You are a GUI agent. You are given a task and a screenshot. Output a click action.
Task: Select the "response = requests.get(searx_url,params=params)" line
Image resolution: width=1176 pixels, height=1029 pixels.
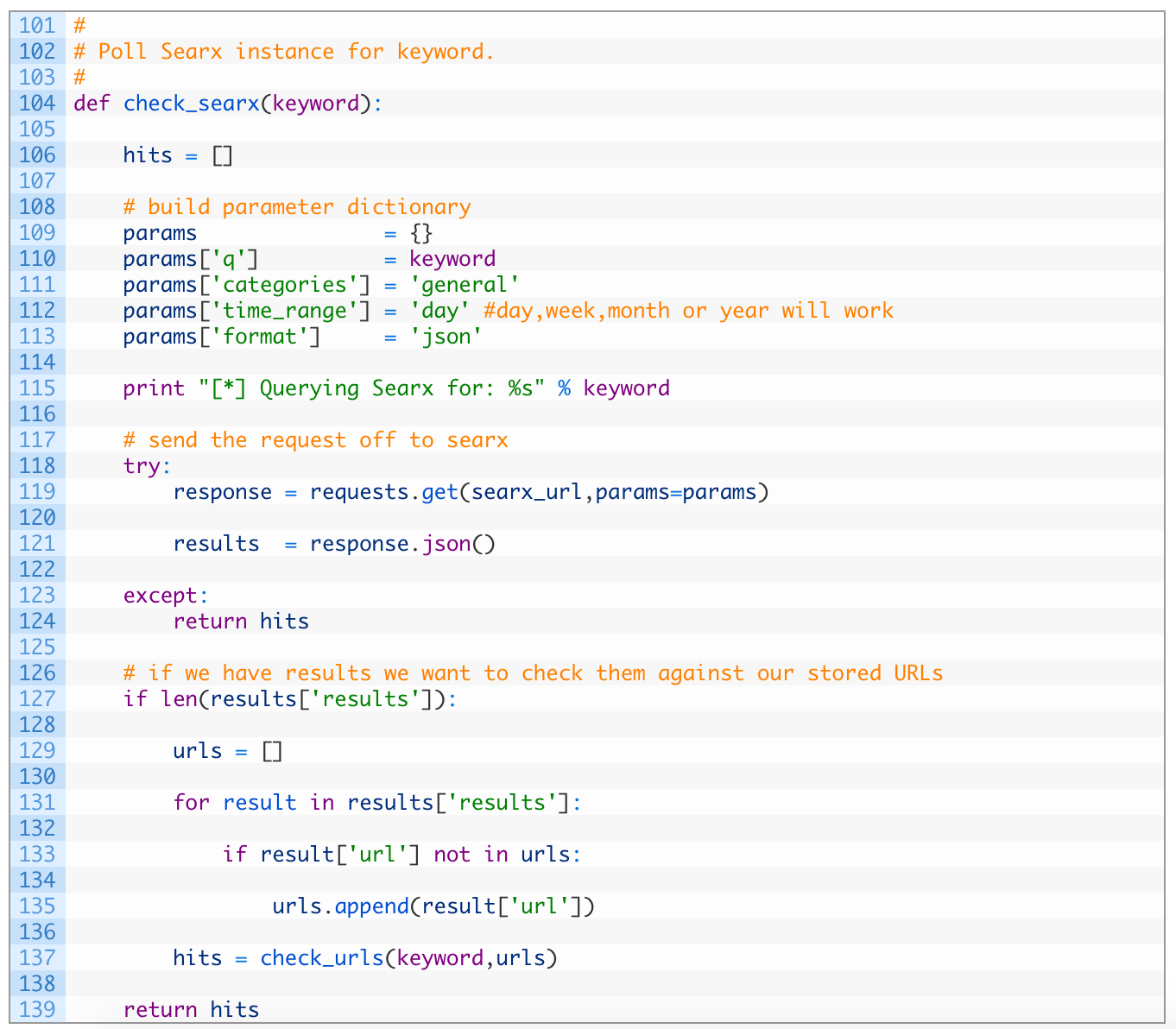471,492
